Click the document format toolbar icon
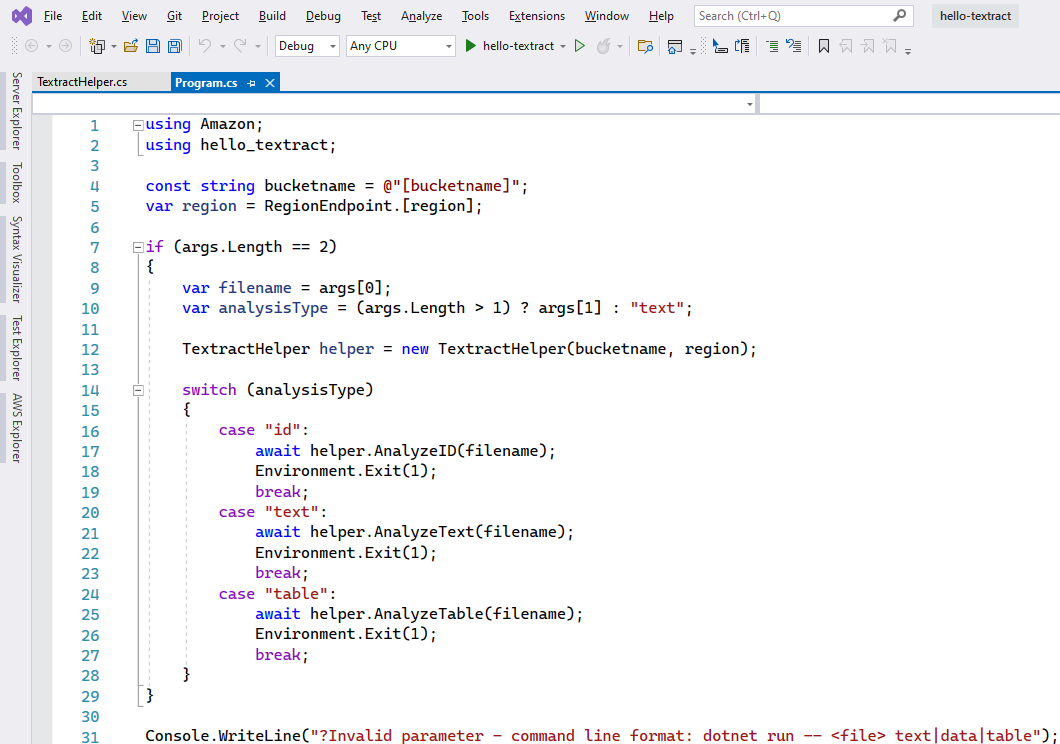 coord(742,46)
